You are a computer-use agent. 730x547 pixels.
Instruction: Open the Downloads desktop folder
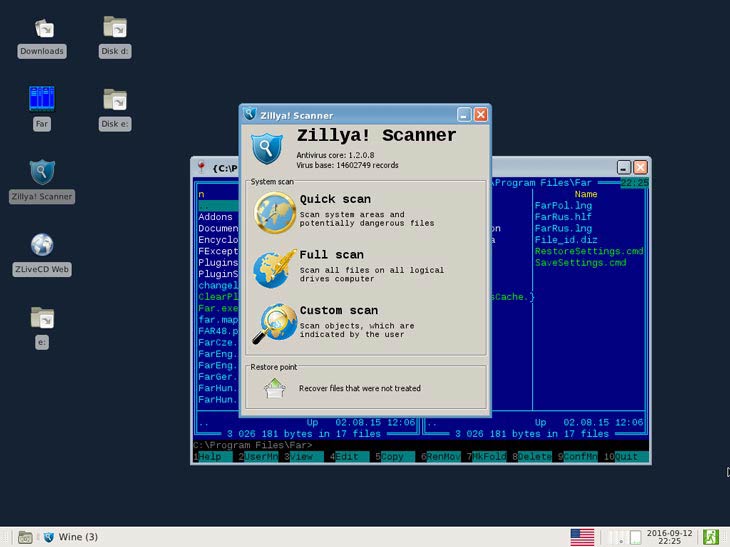pos(41,28)
